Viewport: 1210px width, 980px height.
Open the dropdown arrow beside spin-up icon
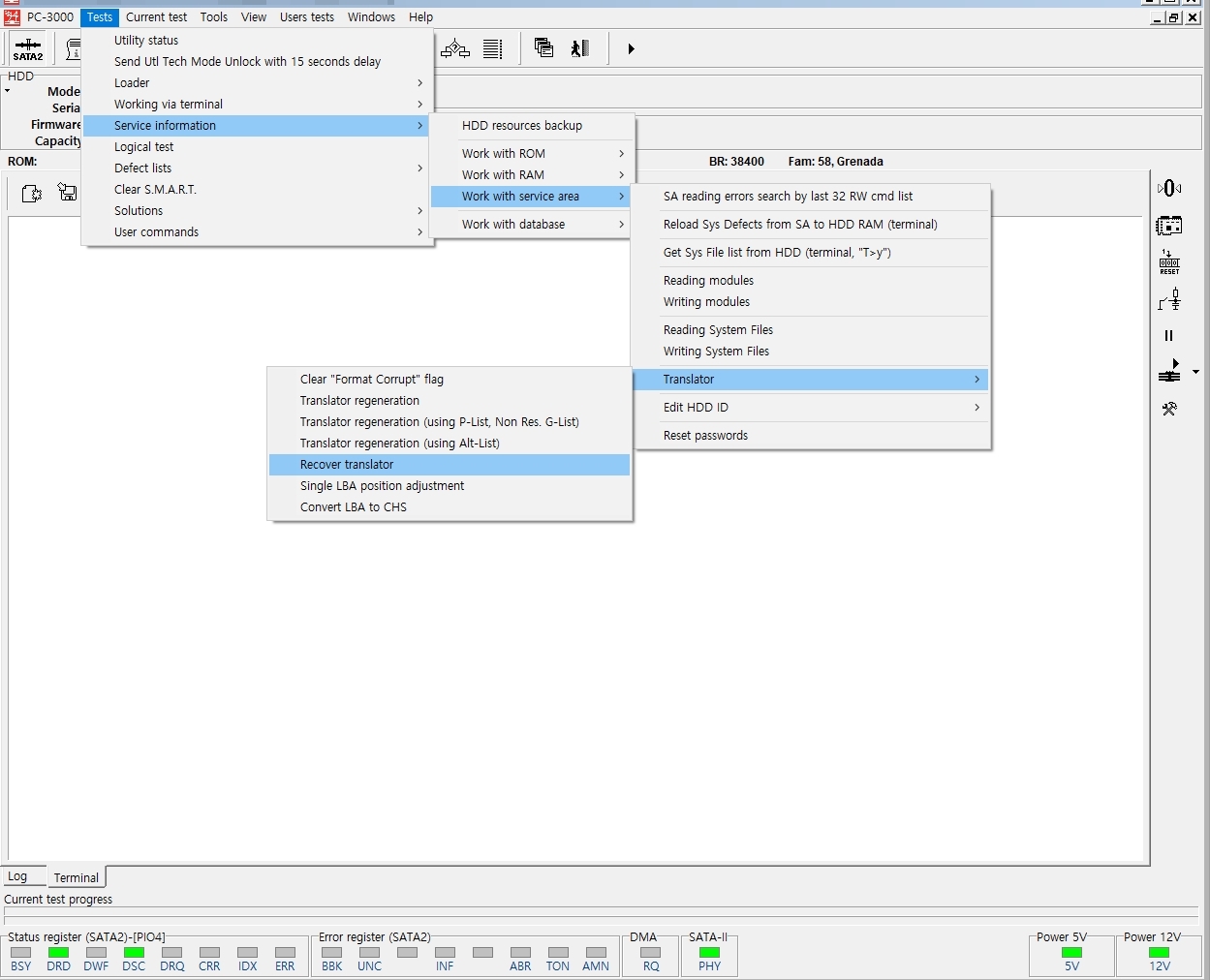tap(1195, 372)
